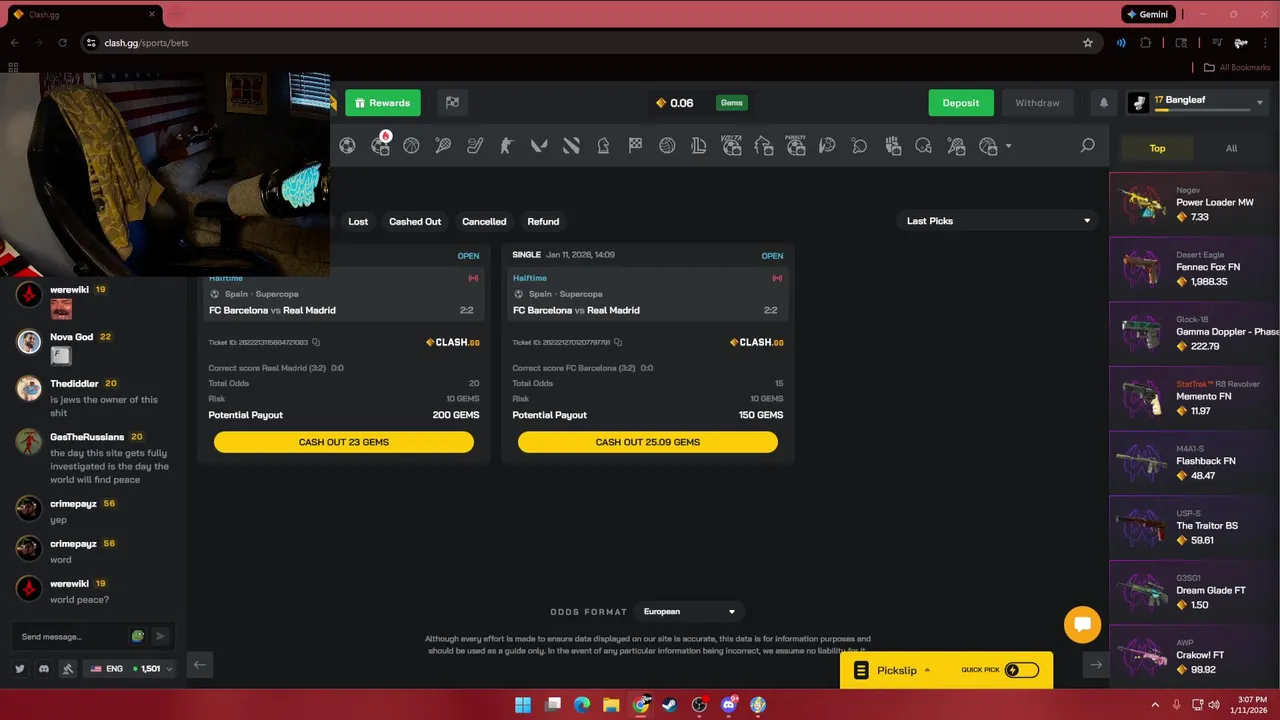Open the Soccer sport category icon

(x=347, y=146)
